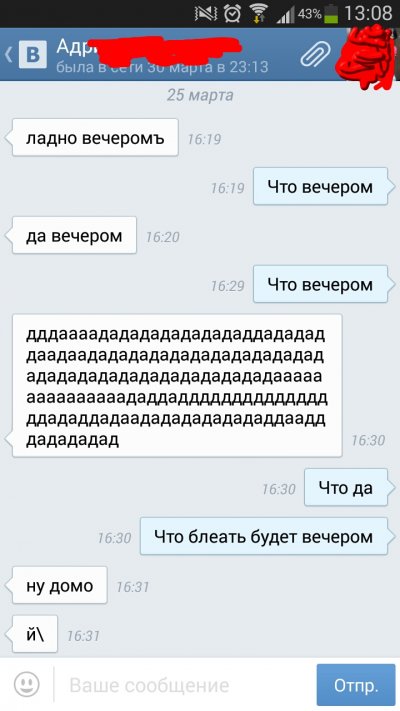Open the smiley emoji picker
The height and width of the screenshot is (711, 400).
pyautogui.click(x=27, y=684)
